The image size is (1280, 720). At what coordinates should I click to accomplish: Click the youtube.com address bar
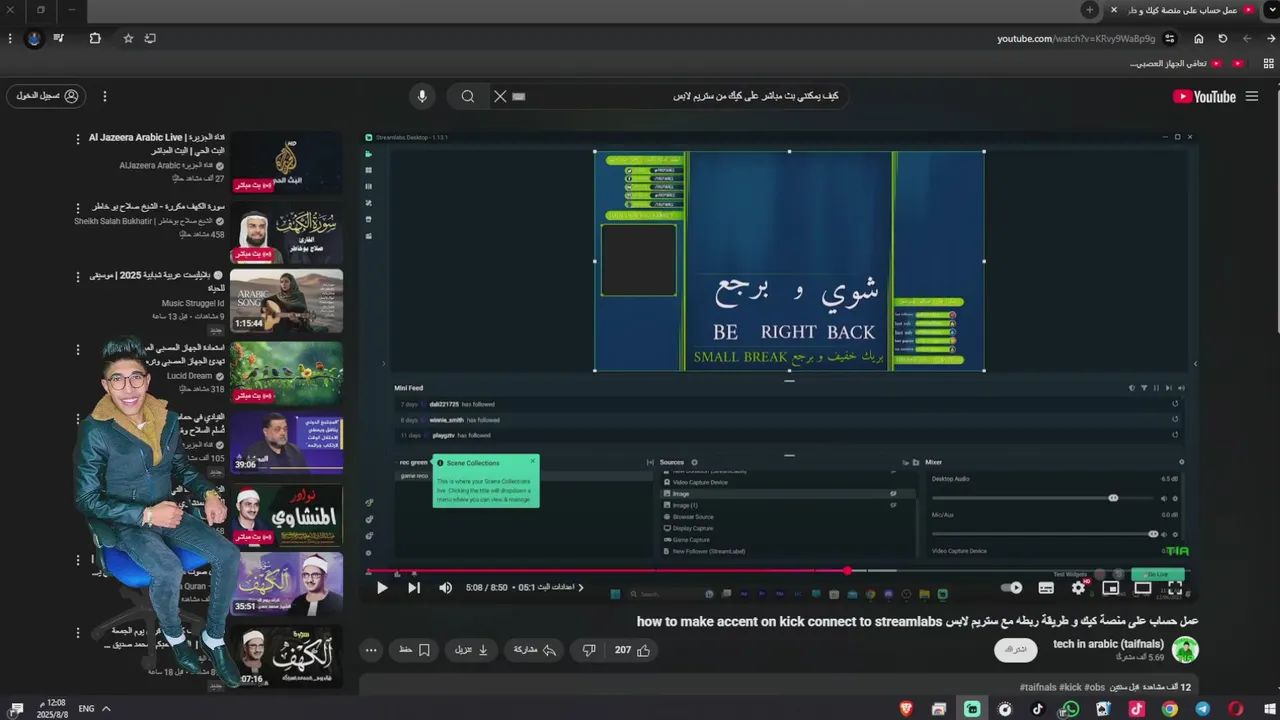[x=1076, y=39]
